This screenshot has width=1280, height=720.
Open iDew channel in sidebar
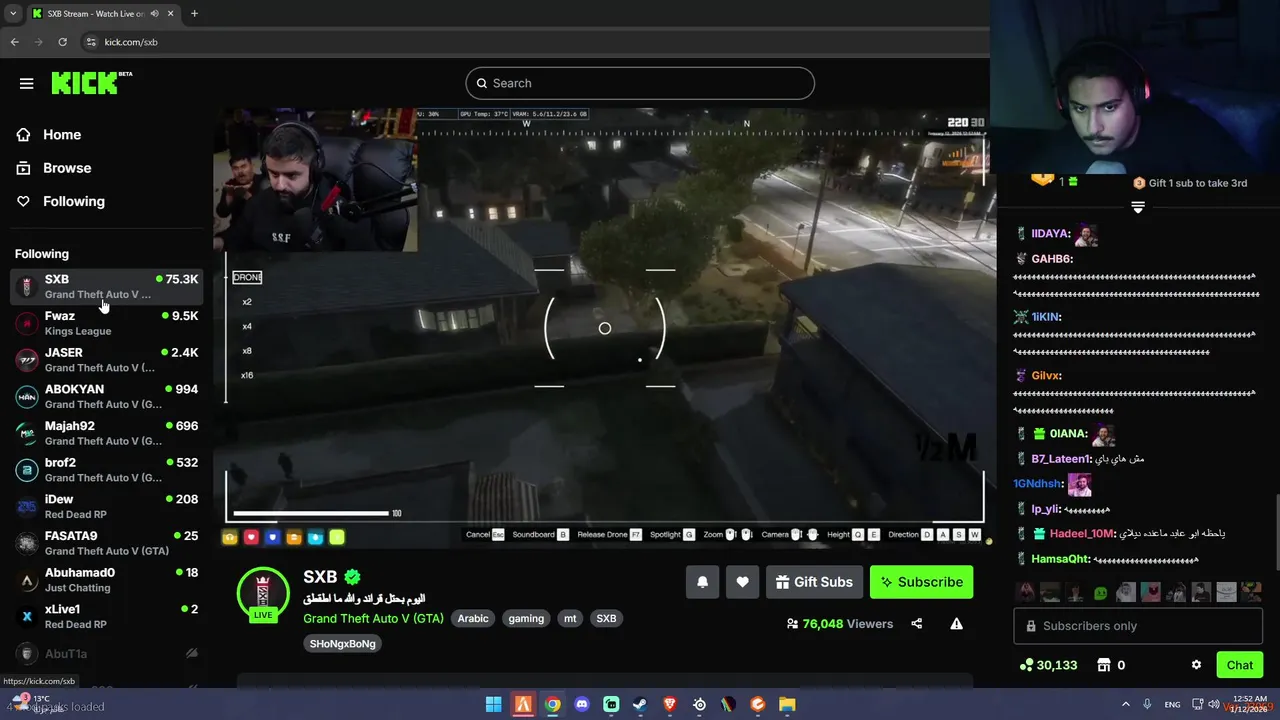[107, 506]
